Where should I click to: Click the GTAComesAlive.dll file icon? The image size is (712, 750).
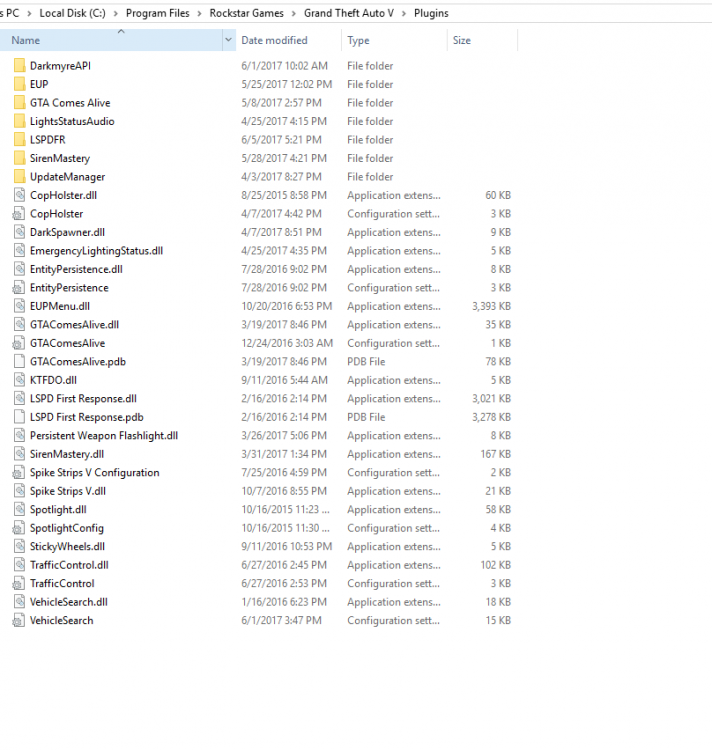pyautogui.click(x=19, y=325)
